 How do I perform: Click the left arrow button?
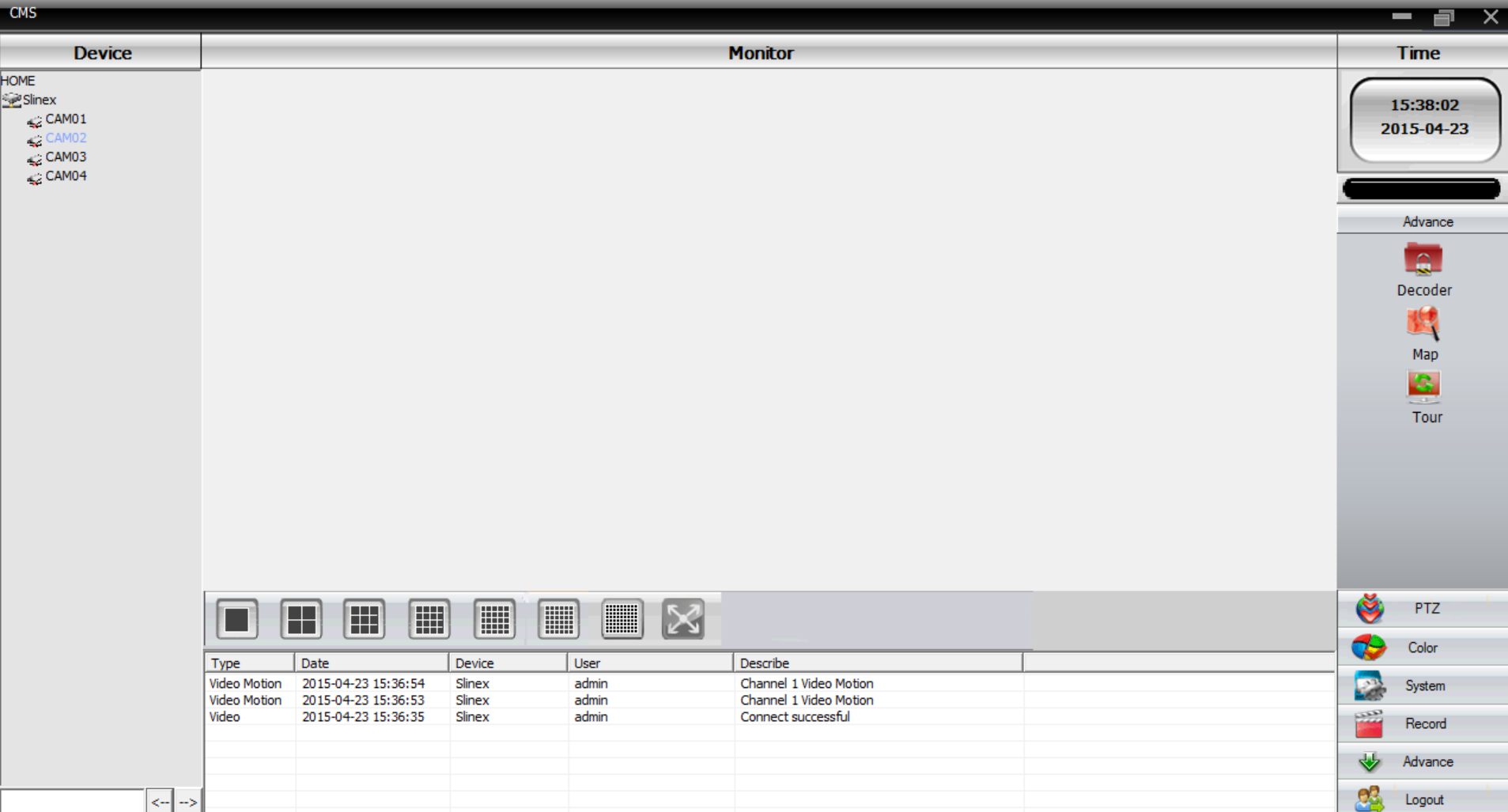[x=161, y=802]
